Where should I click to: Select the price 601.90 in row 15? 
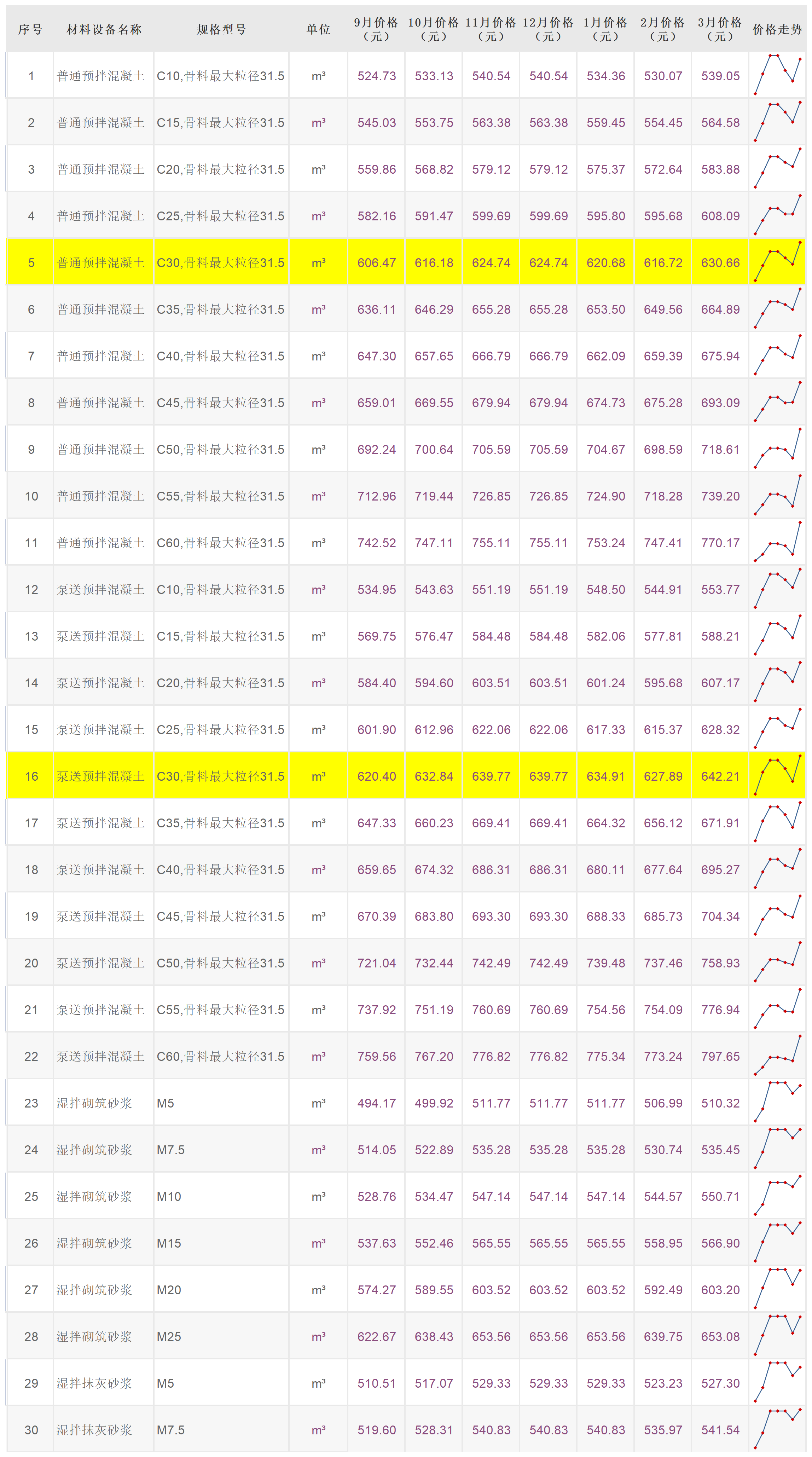click(377, 730)
